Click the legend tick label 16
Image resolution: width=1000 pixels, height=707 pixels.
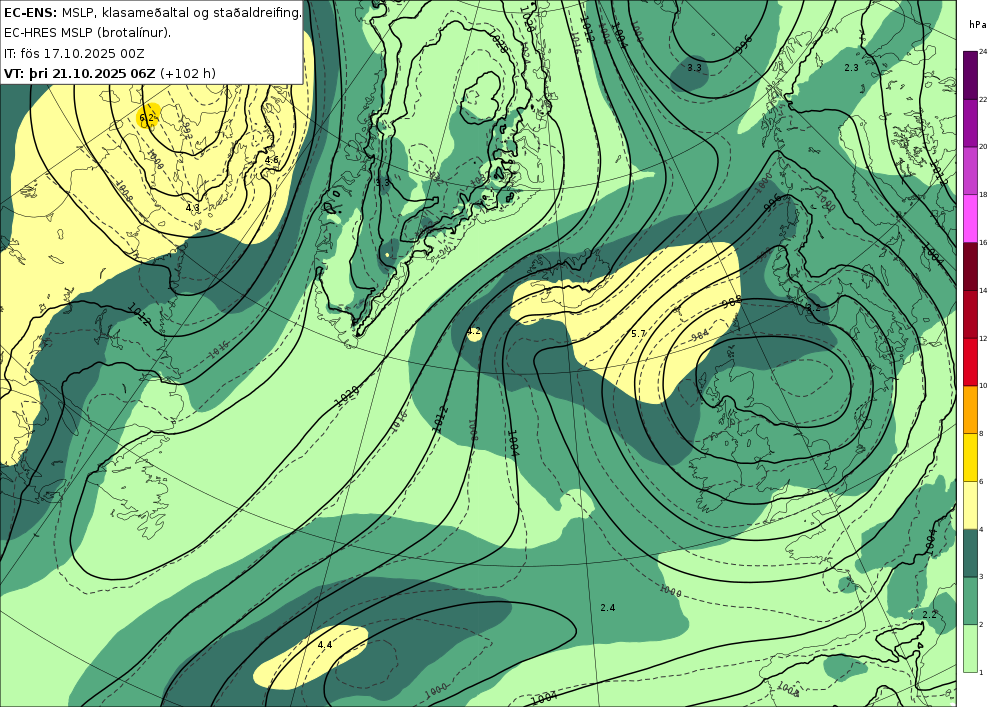coord(983,243)
